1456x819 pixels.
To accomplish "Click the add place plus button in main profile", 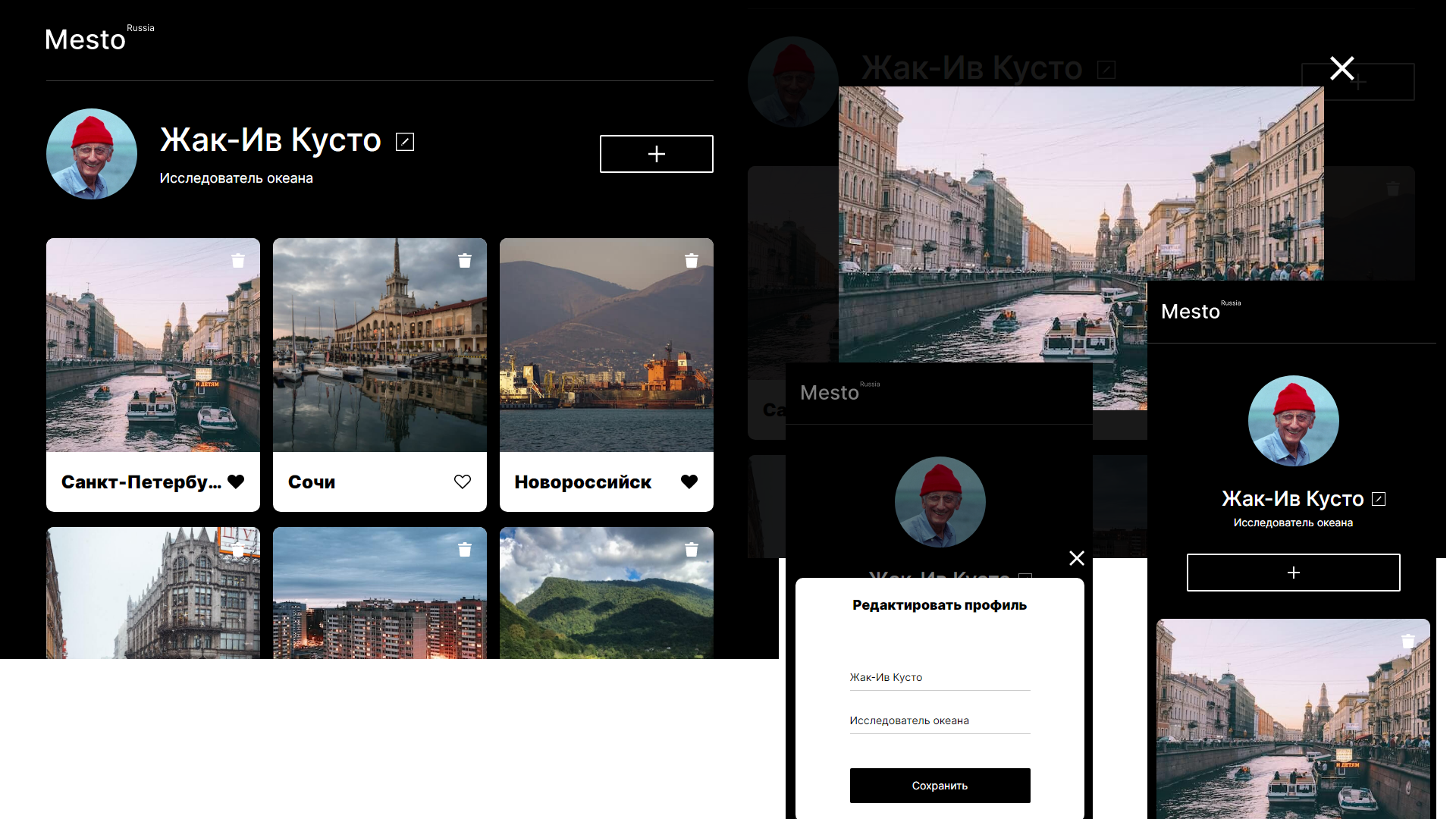I will [x=656, y=154].
